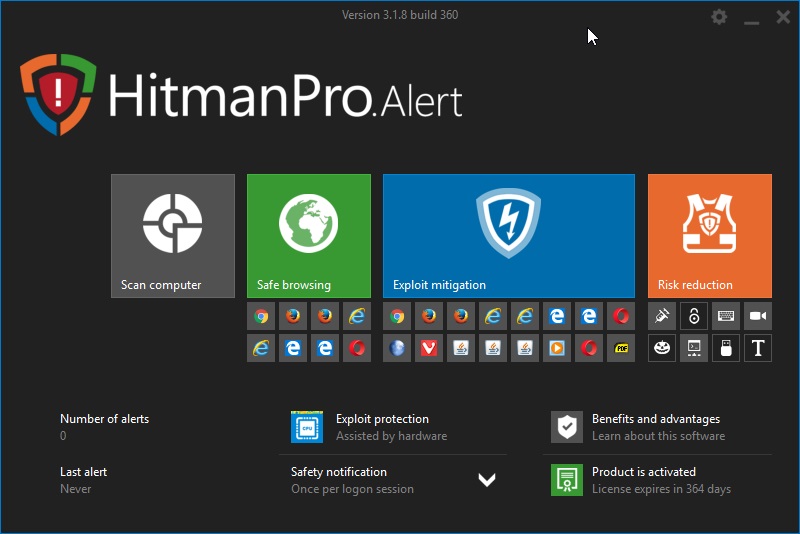Viewport: 800px width, 534px height.
Task: Click the Number of alerts label
Action: (x=105, y=419)
